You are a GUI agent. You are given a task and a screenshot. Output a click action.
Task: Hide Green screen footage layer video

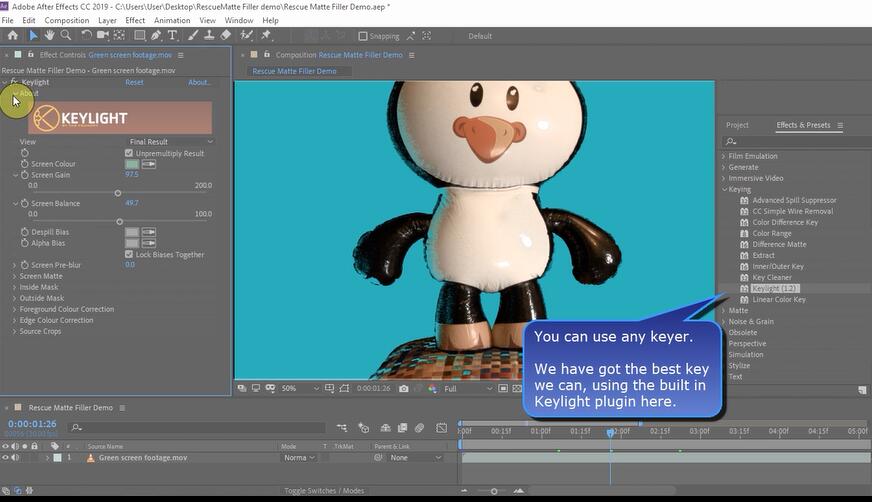6,458
